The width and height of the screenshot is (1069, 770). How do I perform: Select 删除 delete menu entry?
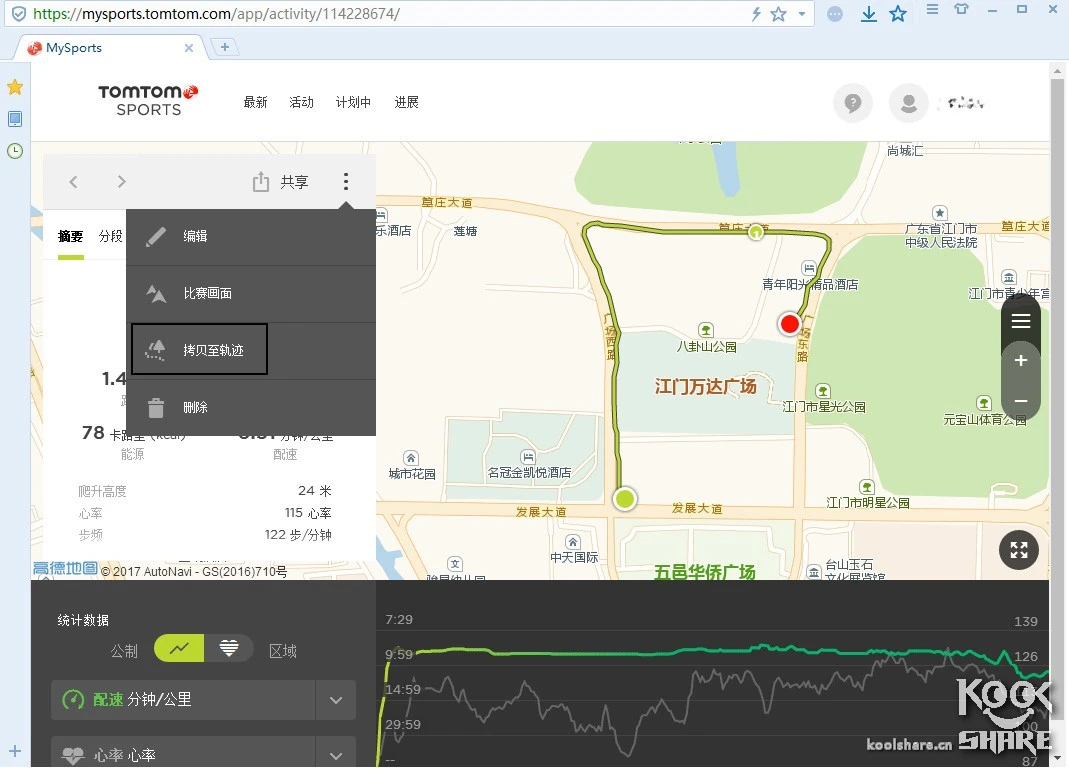tap(250, 408)
